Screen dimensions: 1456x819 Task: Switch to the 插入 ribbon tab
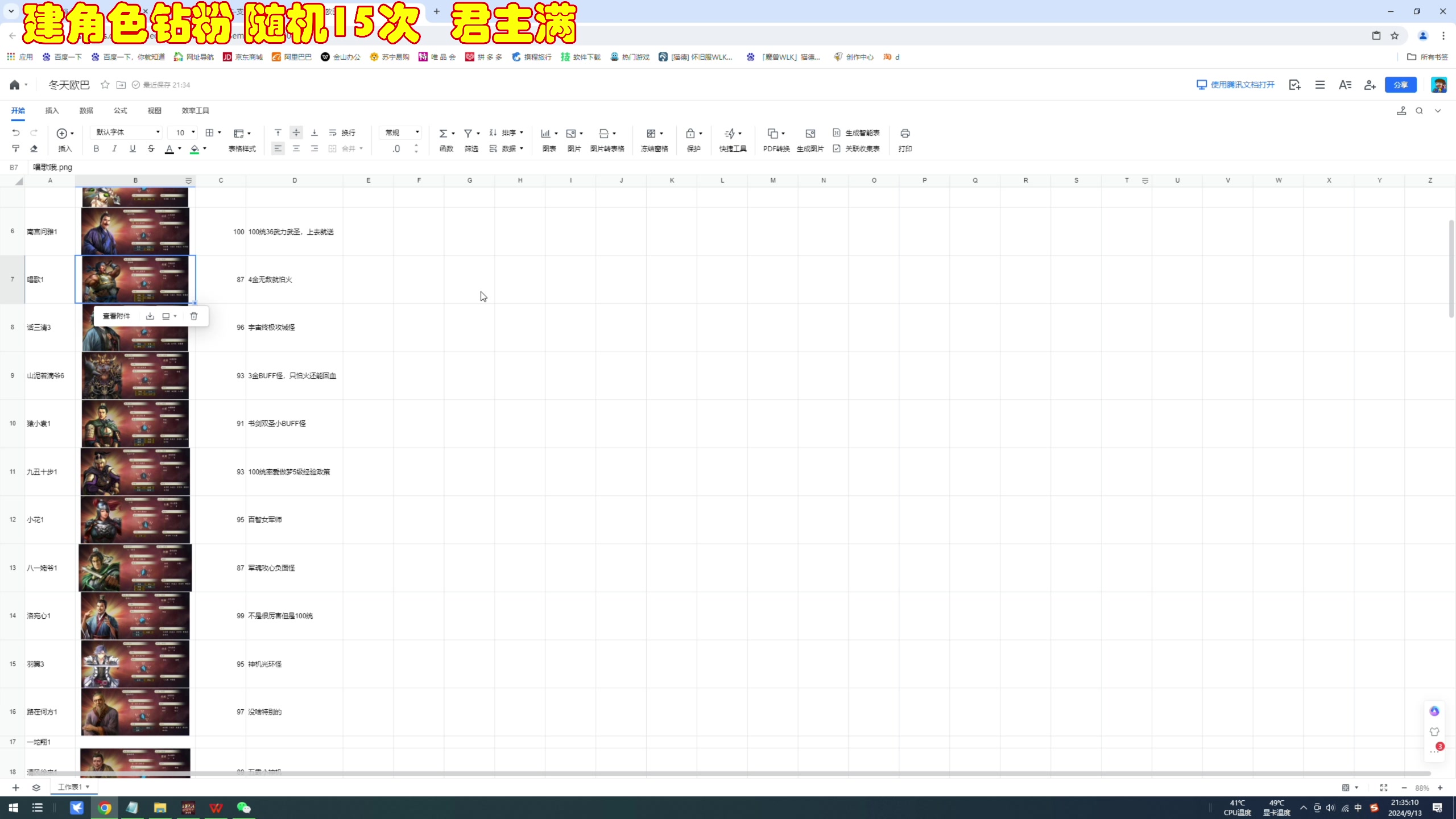(52, 110)
